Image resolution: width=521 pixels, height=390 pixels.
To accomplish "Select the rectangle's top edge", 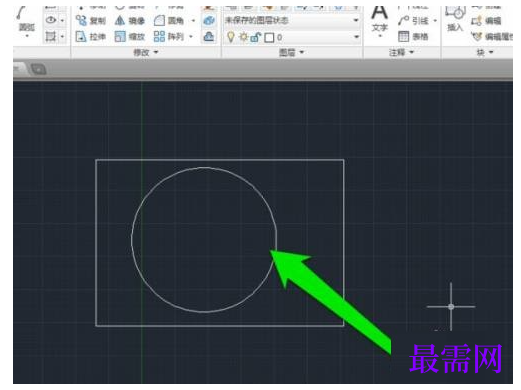I will tap(220, 160).
